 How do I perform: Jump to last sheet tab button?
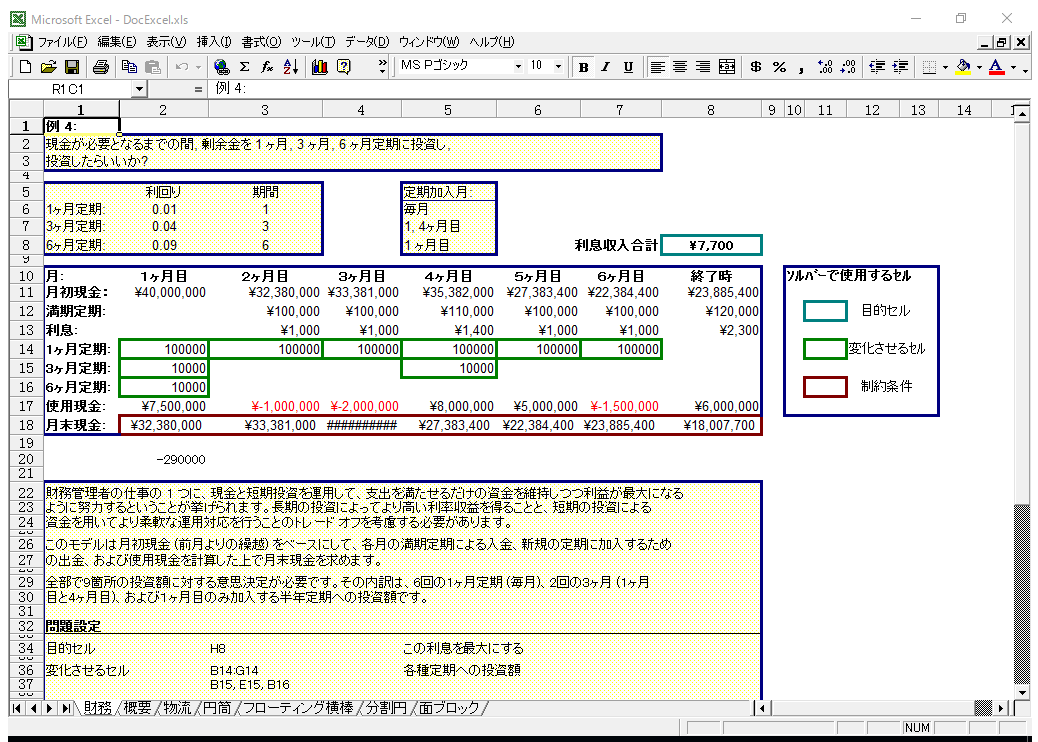click(65, 708)
